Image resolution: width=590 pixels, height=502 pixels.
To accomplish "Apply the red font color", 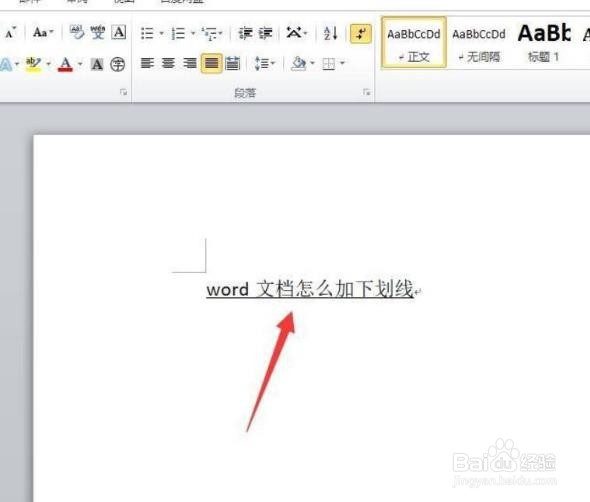I will (x=65, y=64).
